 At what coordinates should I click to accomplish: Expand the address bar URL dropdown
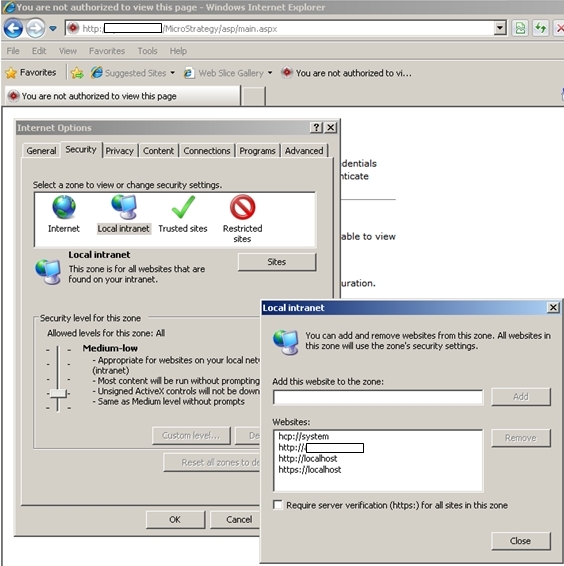[500, 28]
